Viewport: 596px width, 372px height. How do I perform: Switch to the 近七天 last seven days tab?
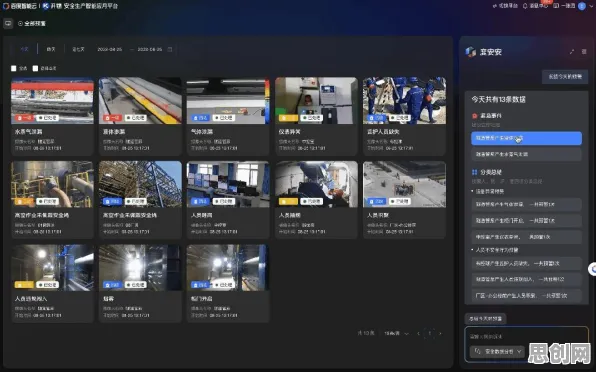click(78, 49)
